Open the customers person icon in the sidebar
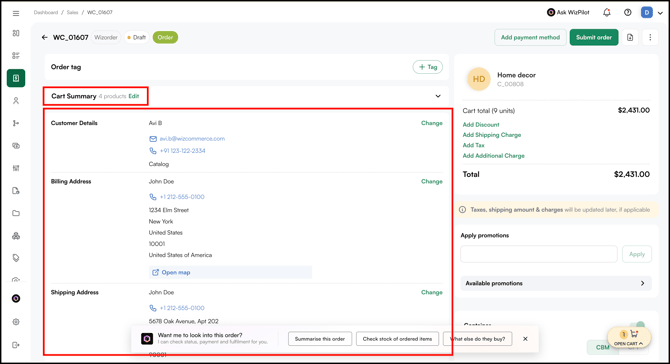Image resolution: width=670 pixels, height=364 pixels. pyautogui.click(x=16, y=101)
